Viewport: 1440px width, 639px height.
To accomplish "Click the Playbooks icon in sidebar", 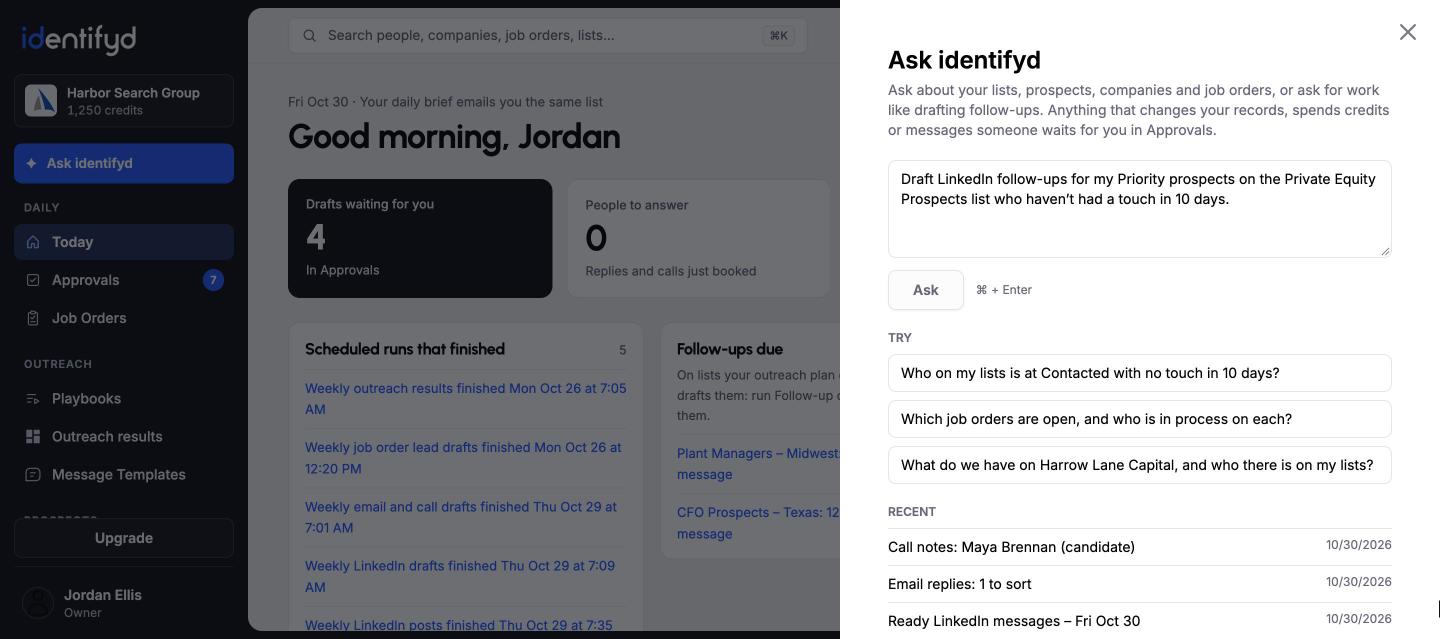I will click(x=33, y=398).
